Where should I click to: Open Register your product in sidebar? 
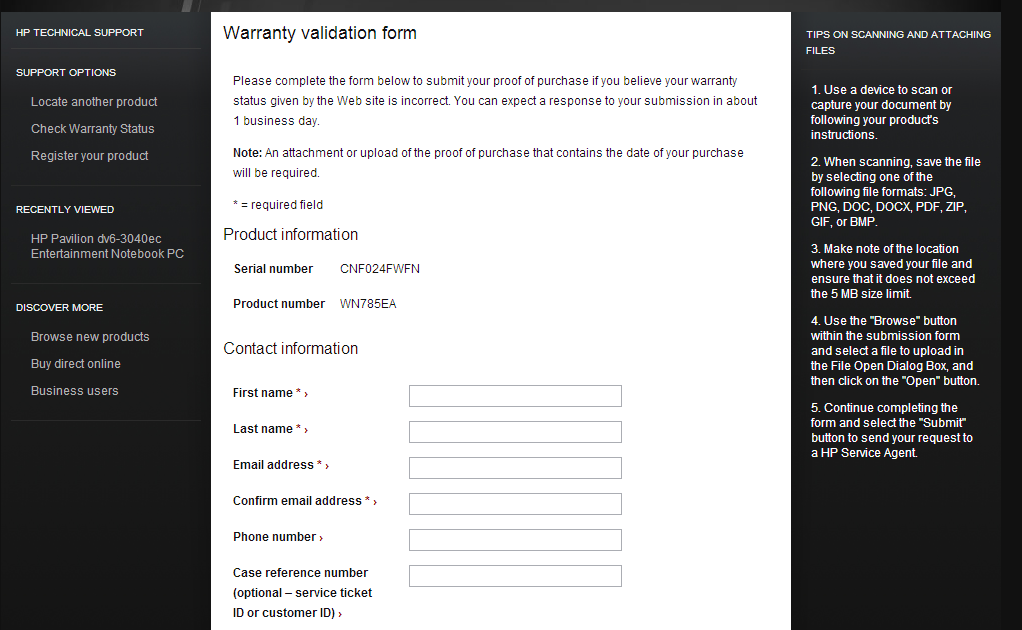click(89, 156)
